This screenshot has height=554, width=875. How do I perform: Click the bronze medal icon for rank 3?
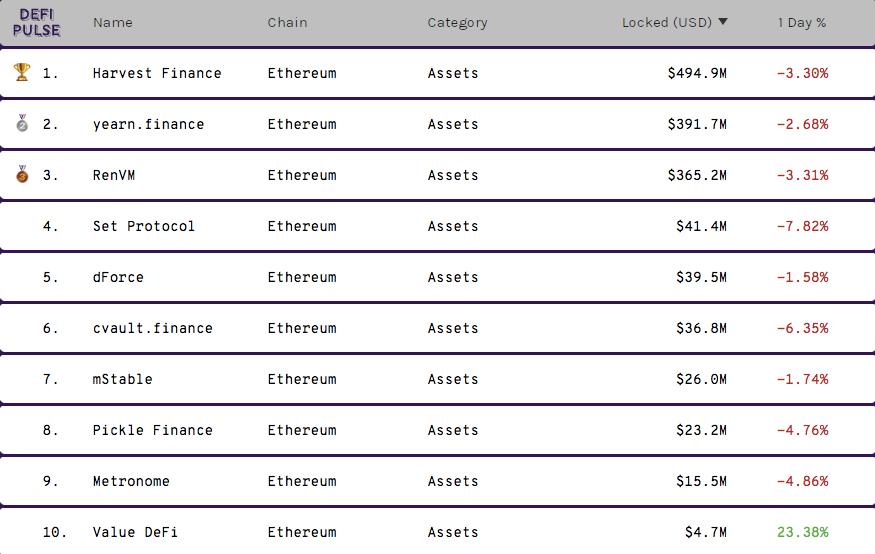pos(22,175)
